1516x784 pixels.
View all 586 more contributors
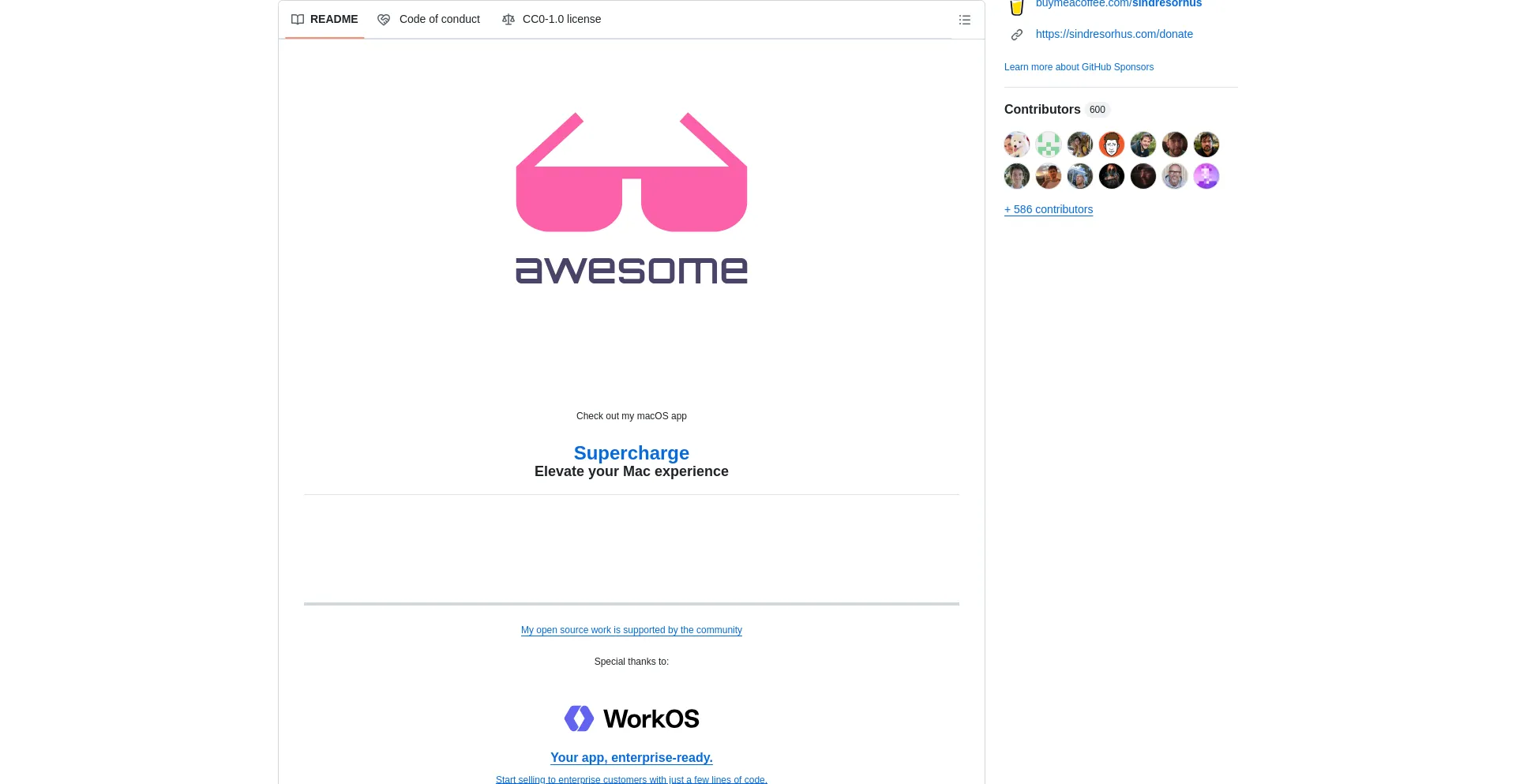pos(1049,209)
